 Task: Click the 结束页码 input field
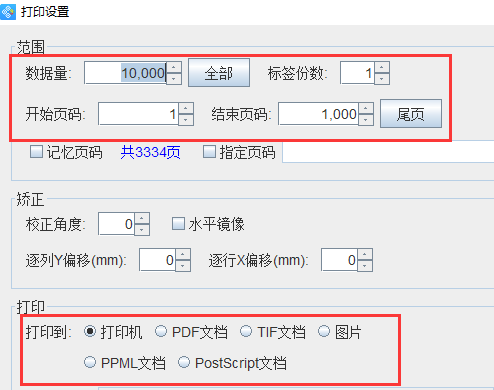coord(319,114)
